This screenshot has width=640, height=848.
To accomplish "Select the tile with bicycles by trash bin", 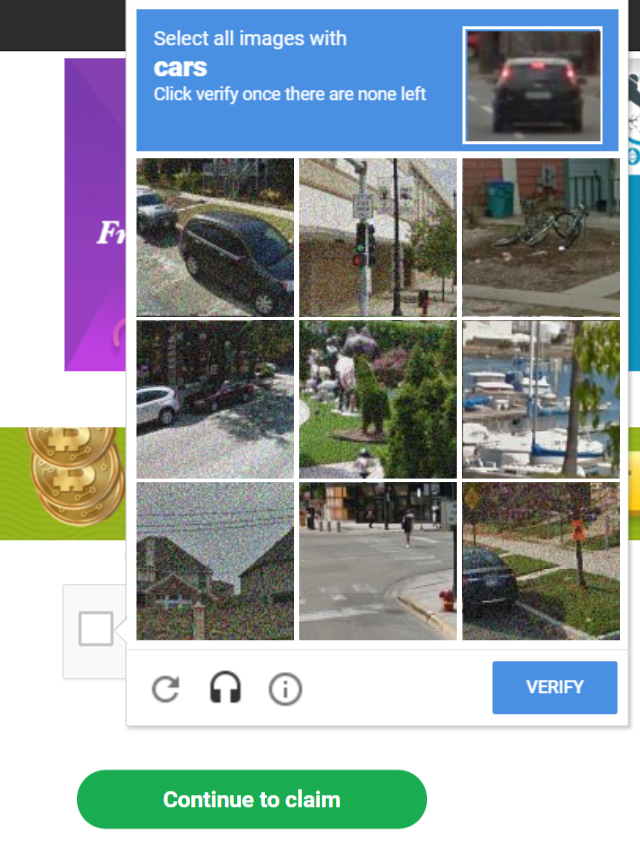I will 541,237.
